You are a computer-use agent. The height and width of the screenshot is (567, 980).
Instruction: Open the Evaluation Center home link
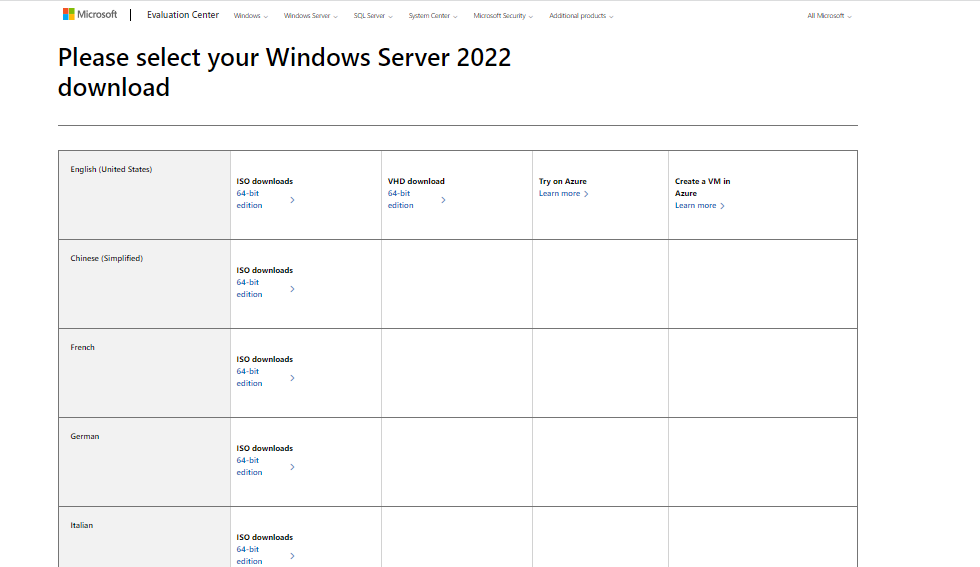pyautogui.click(x=182, y=14)
